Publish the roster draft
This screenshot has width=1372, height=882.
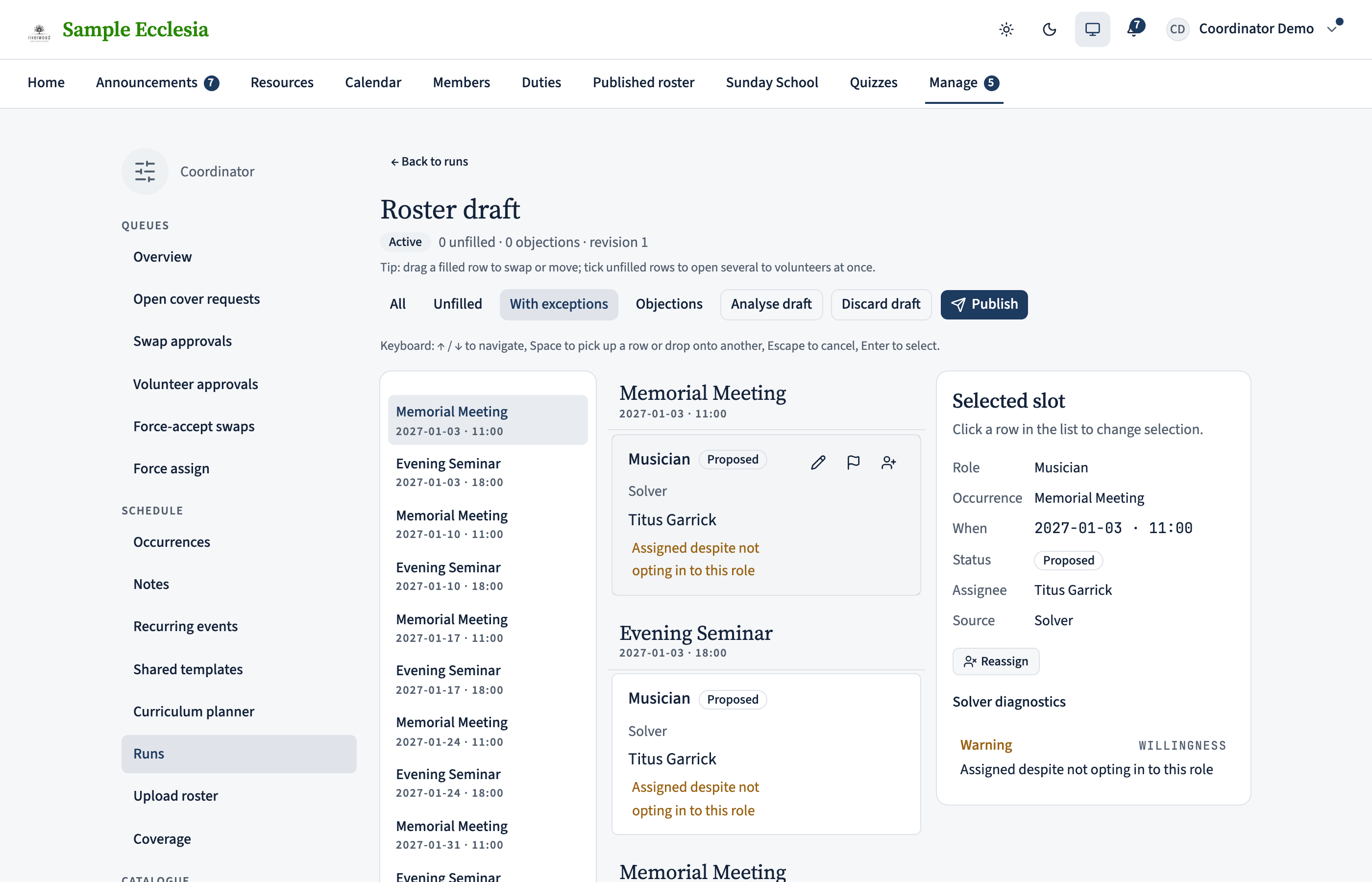[x=984, y=304]
